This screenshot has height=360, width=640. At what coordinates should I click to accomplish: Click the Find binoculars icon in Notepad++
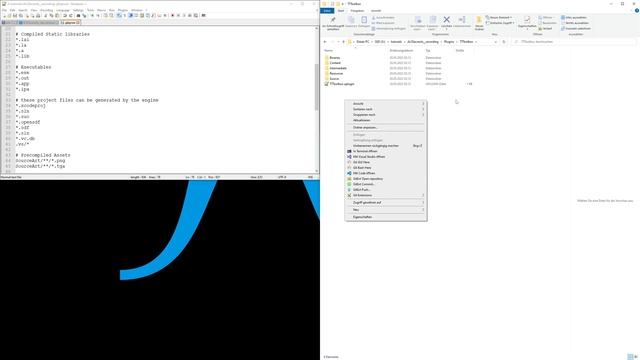(x=78, y=16)
